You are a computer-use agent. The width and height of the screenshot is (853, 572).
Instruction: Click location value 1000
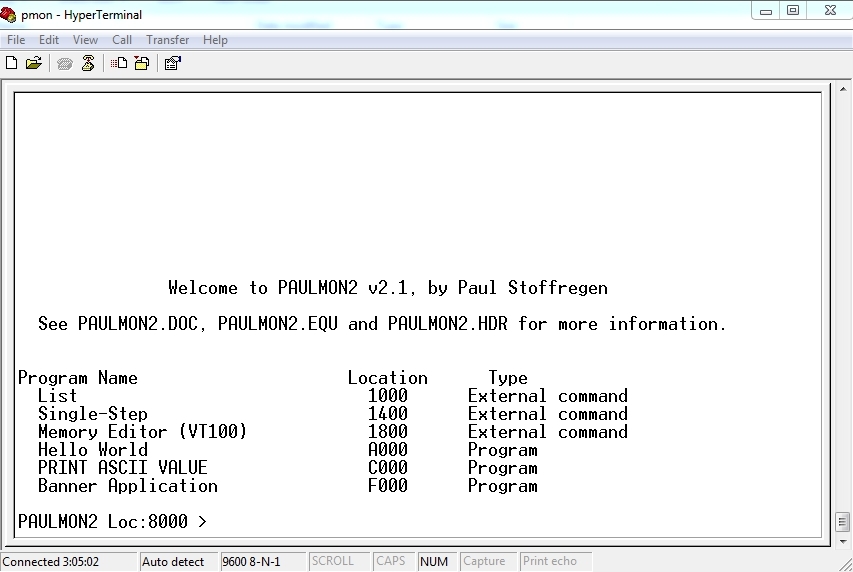388,396
